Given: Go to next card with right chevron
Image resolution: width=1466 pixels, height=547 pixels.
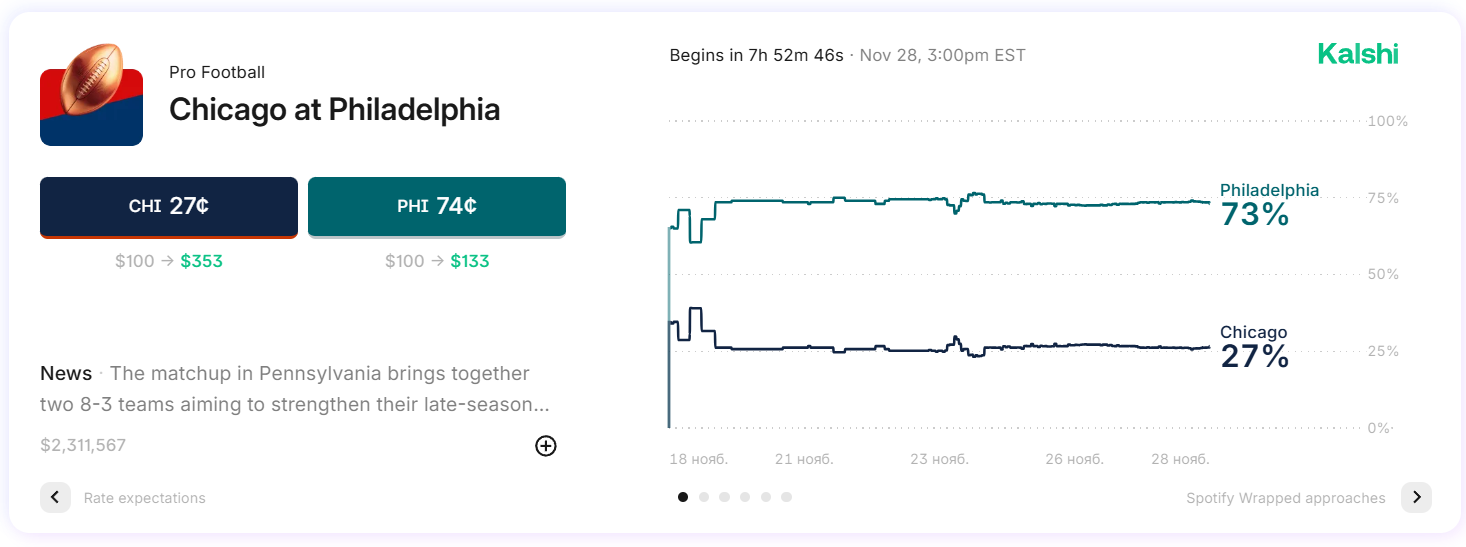Looking at the screenshot, I should [x=1416, y=497].
